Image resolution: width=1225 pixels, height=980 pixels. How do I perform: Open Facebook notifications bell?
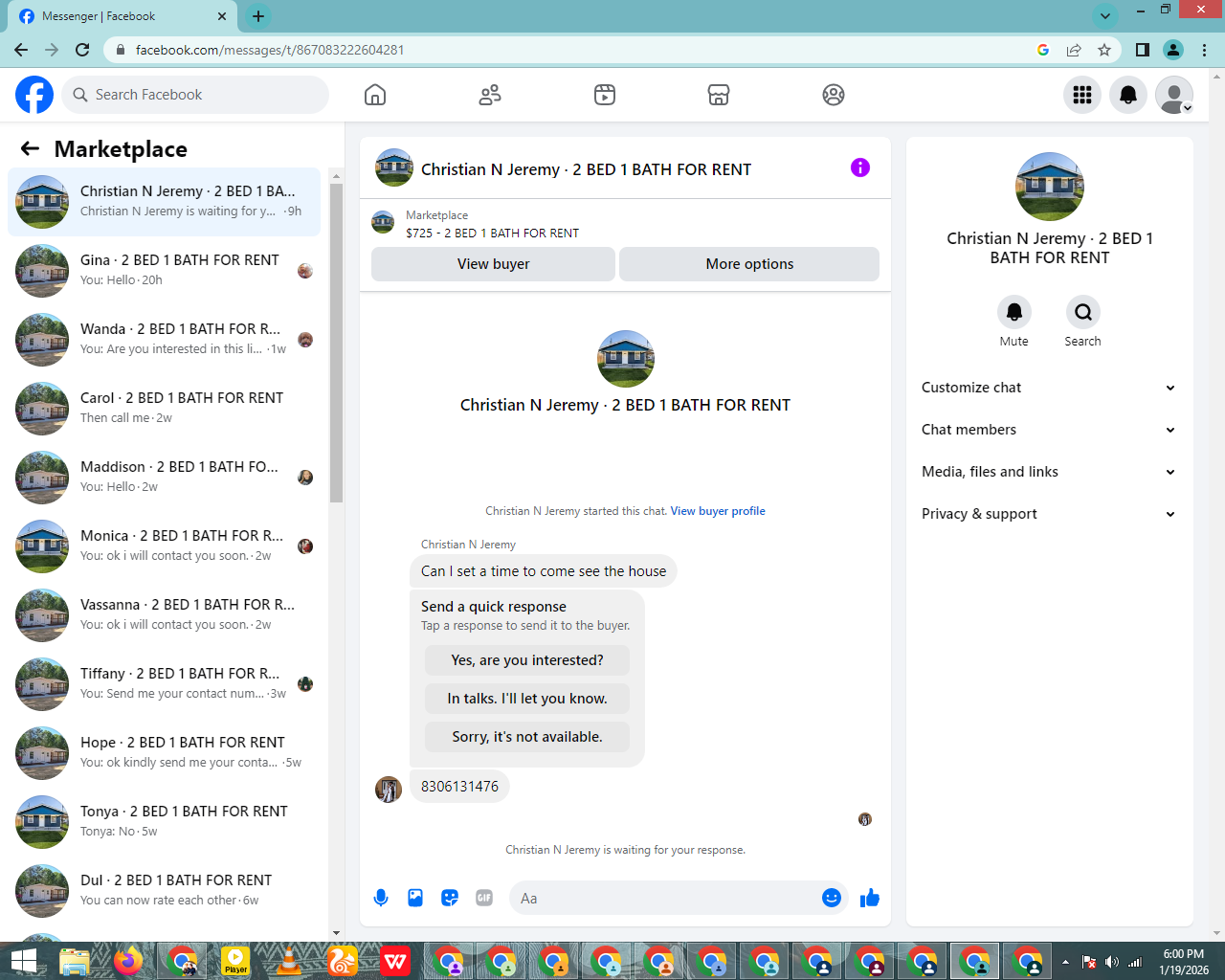(1128, 95)
